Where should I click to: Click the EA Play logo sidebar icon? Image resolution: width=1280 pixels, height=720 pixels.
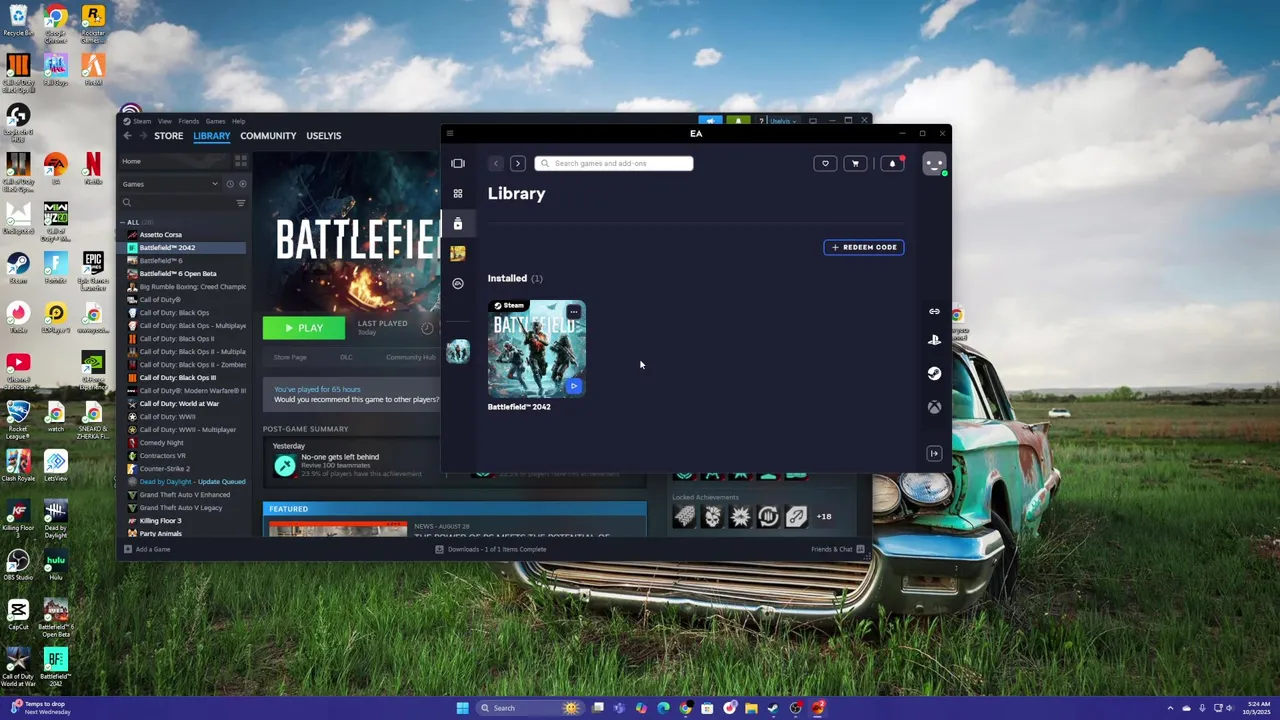(458, 283)
